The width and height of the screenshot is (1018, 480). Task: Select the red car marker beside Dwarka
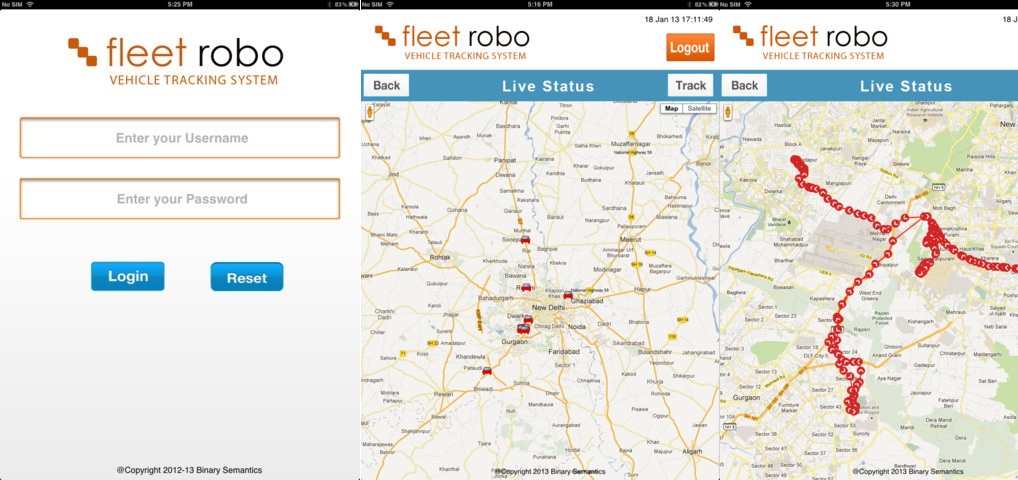point(528,319)
